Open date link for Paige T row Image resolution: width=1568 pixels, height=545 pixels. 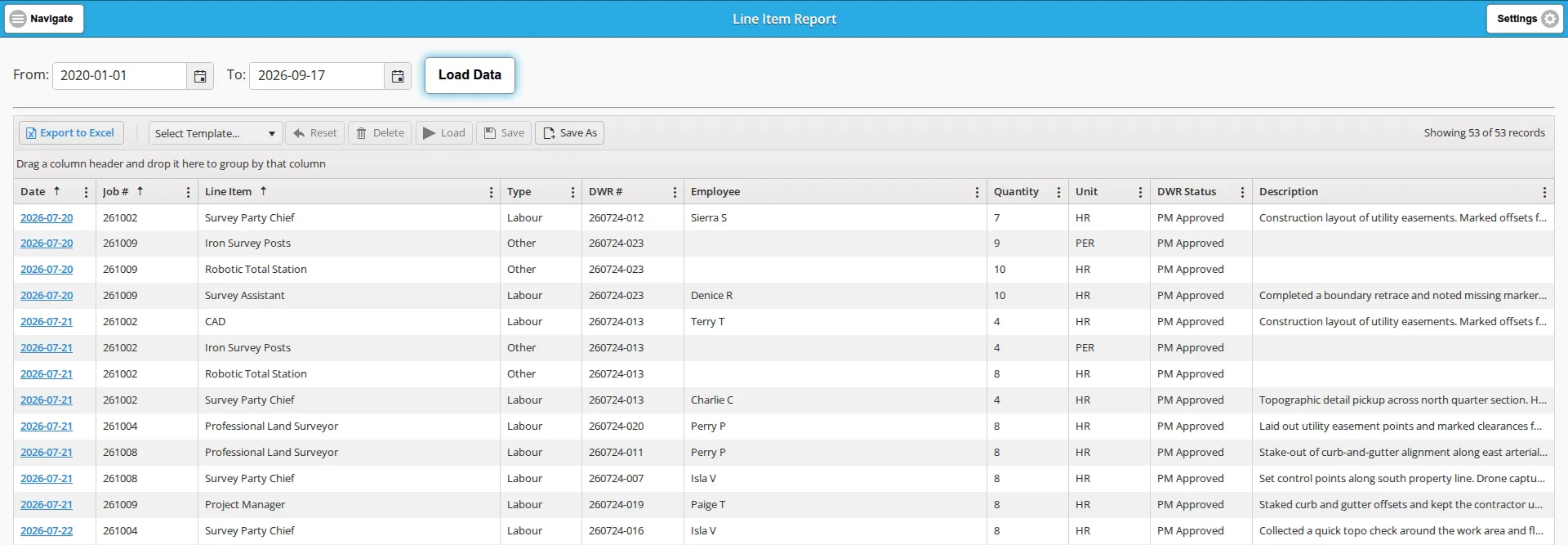[47, 505]
